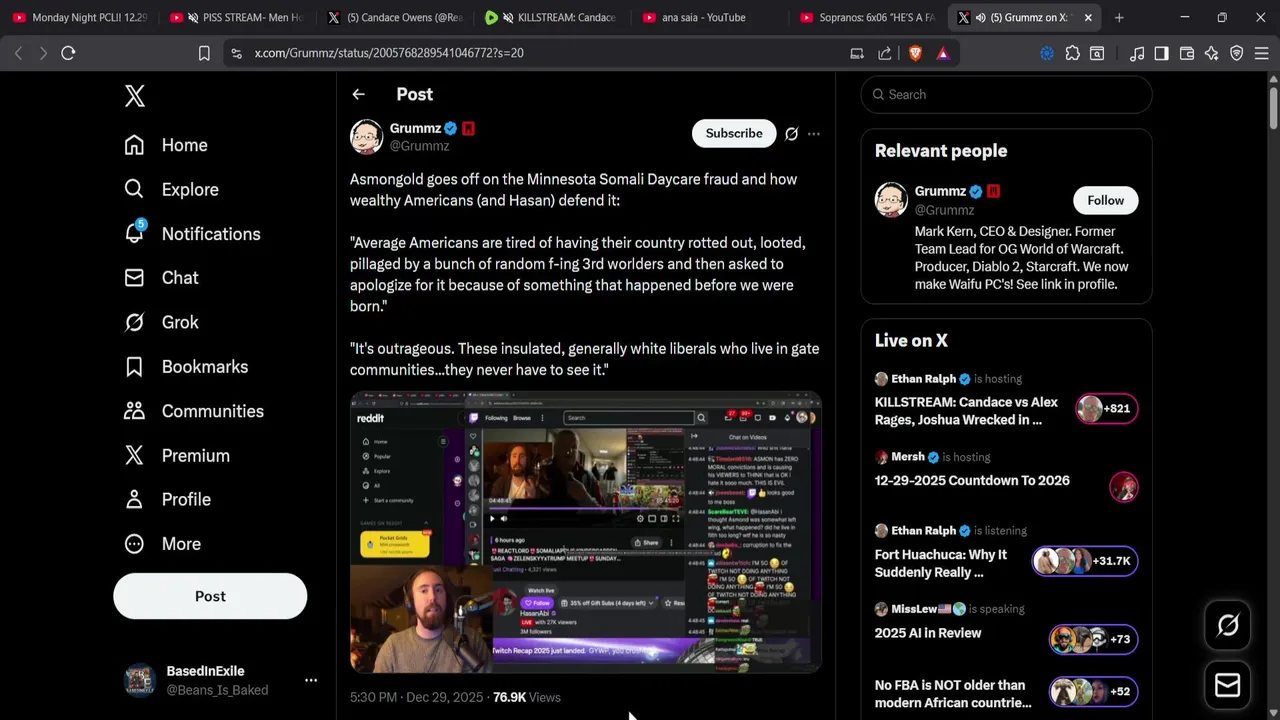Open Communities from the sidebar

point(194,411)
